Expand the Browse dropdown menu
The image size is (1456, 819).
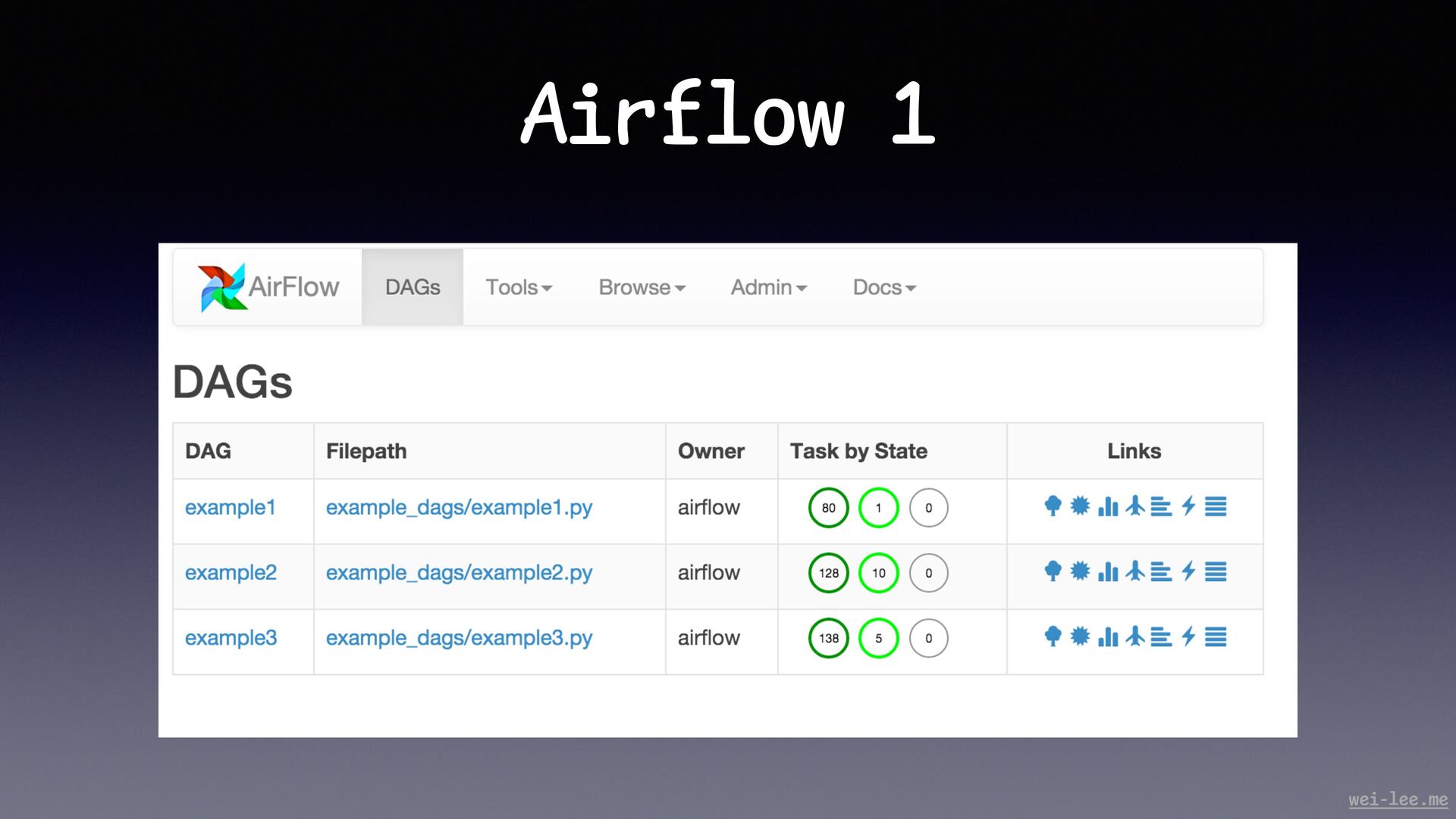[642, 287]
